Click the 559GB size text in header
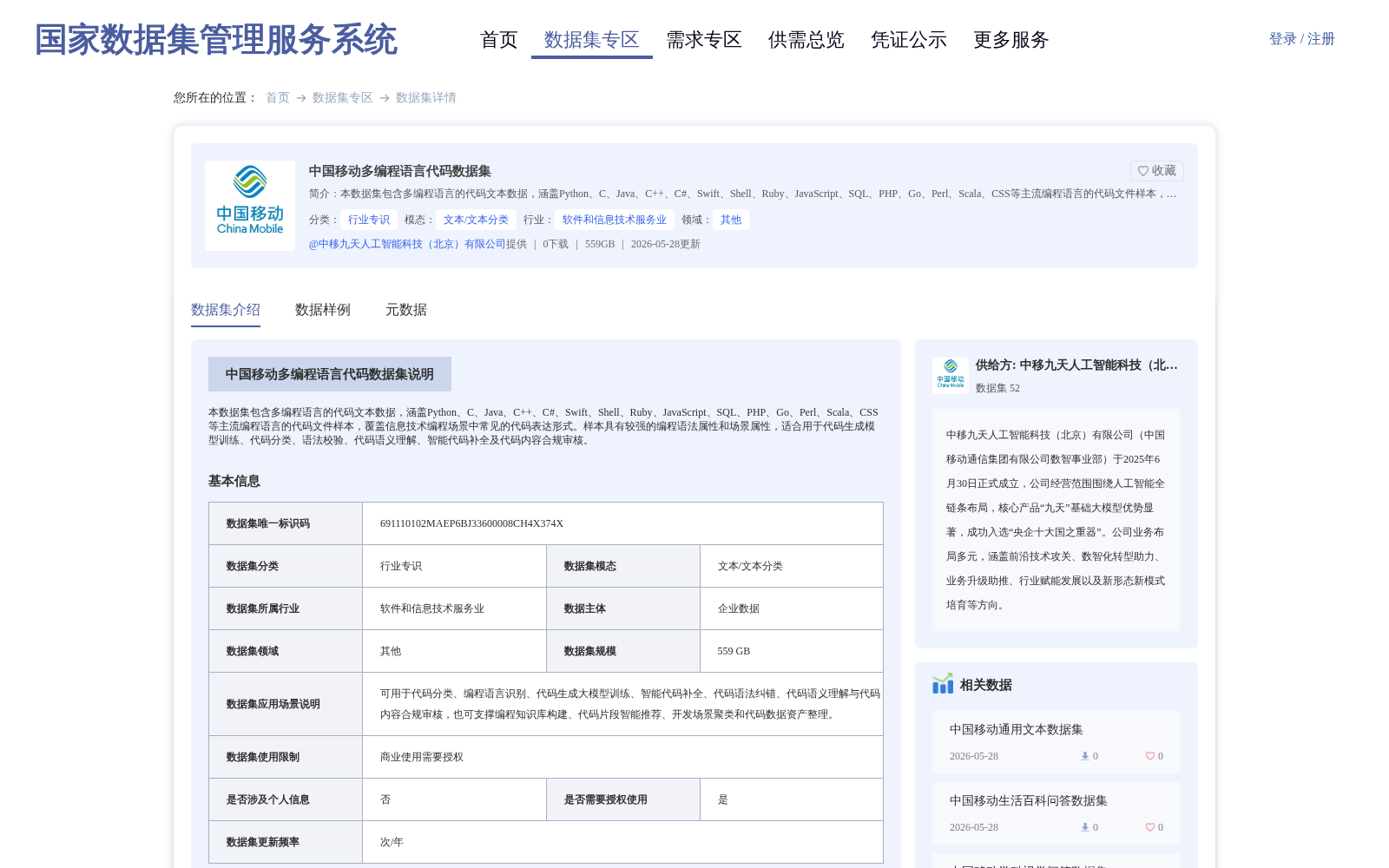The height and width of the screenshot is (868, 1389). (600, 244)
